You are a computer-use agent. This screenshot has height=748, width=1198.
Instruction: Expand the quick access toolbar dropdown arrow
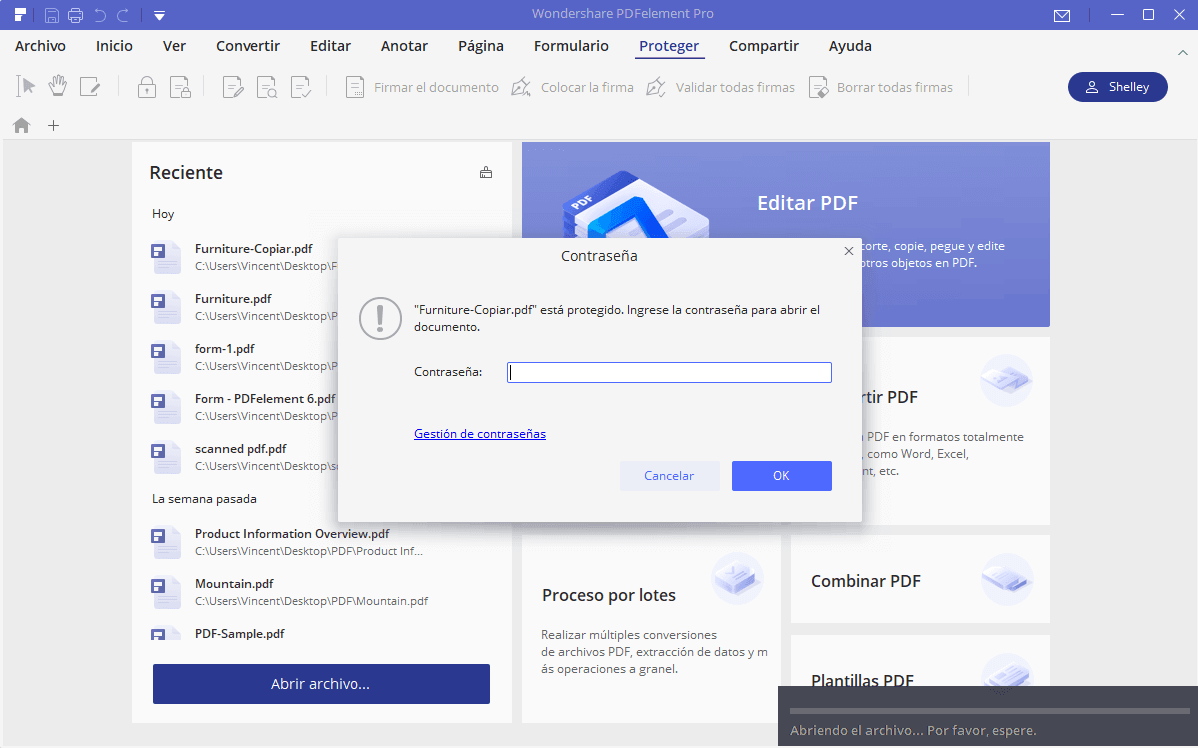pyautogui.click(x=160, y=15)
